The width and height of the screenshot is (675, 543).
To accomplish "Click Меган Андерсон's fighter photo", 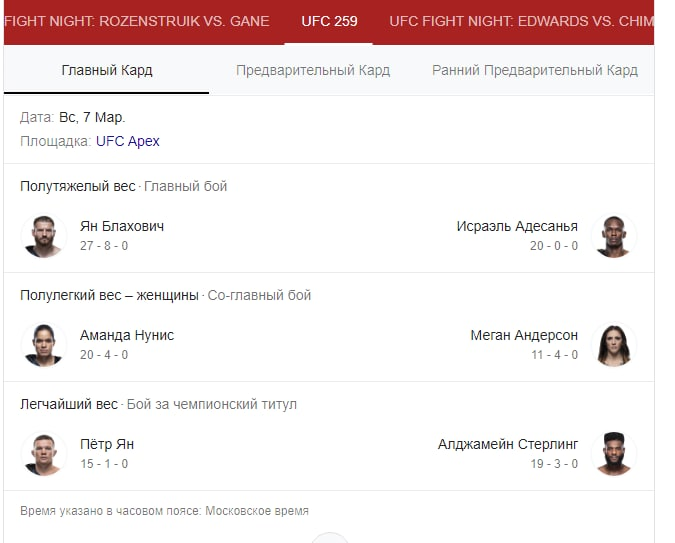I will 613,345.
